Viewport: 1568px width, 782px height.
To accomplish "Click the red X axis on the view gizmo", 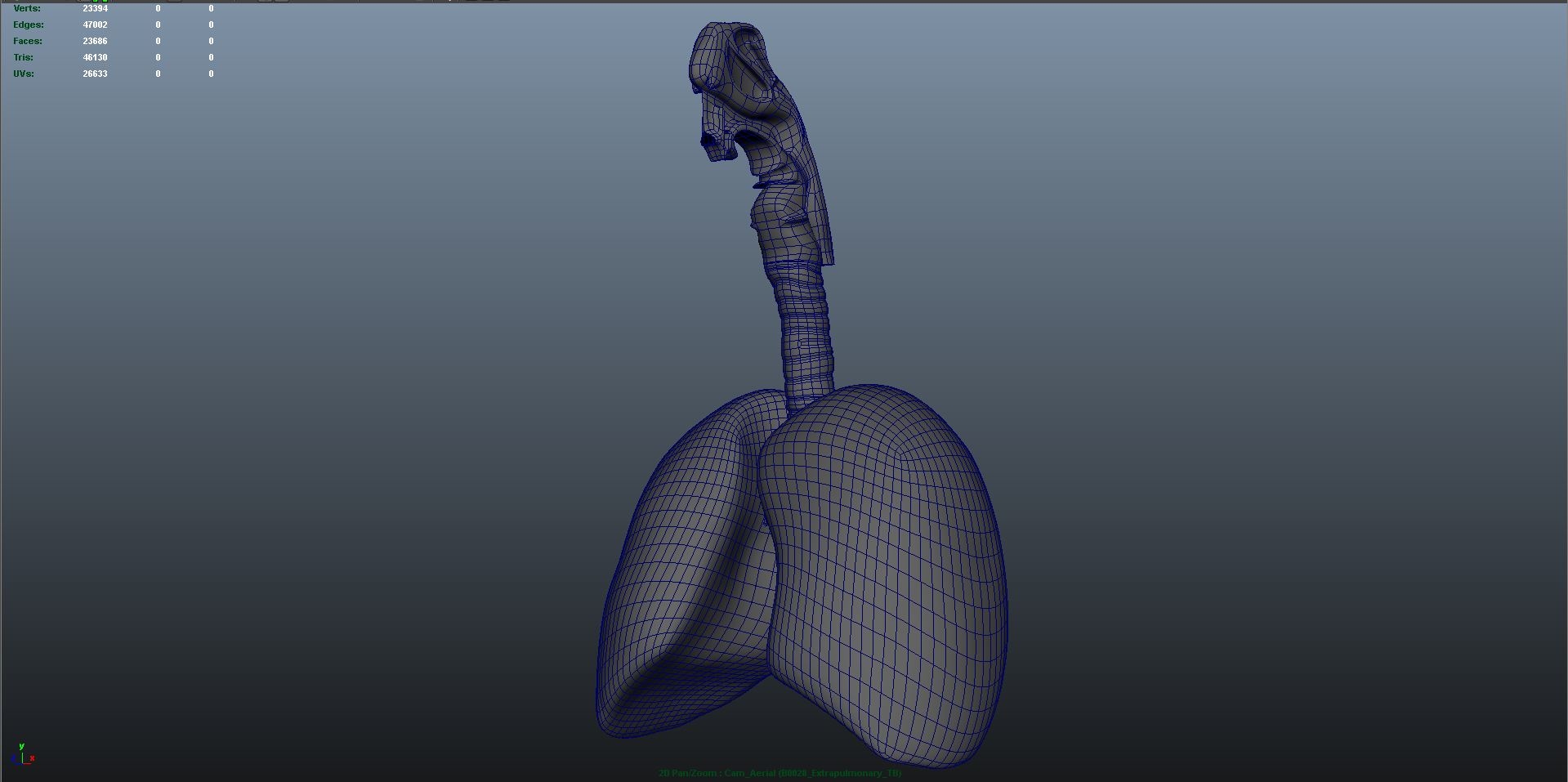I will [32, 757].
